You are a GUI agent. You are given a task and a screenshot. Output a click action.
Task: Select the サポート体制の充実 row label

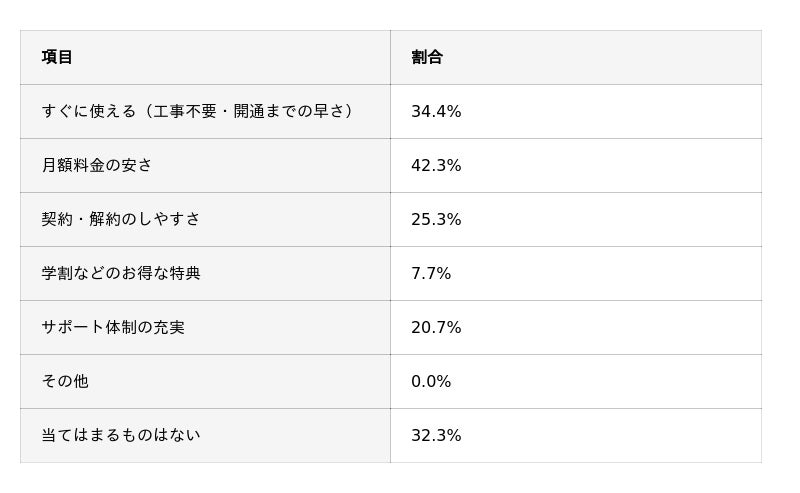tap(113, 327)
